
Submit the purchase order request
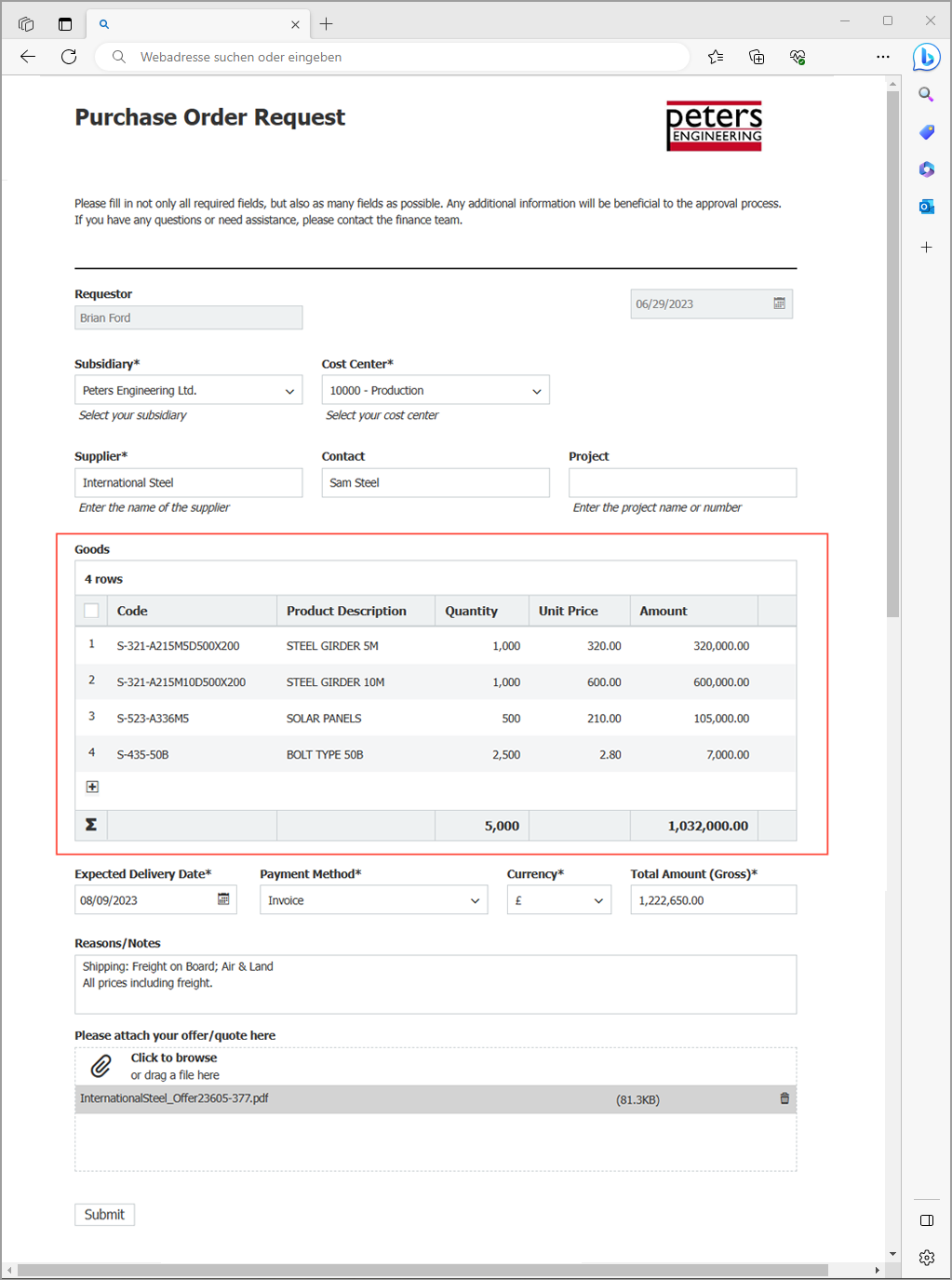click(104, 1214)
